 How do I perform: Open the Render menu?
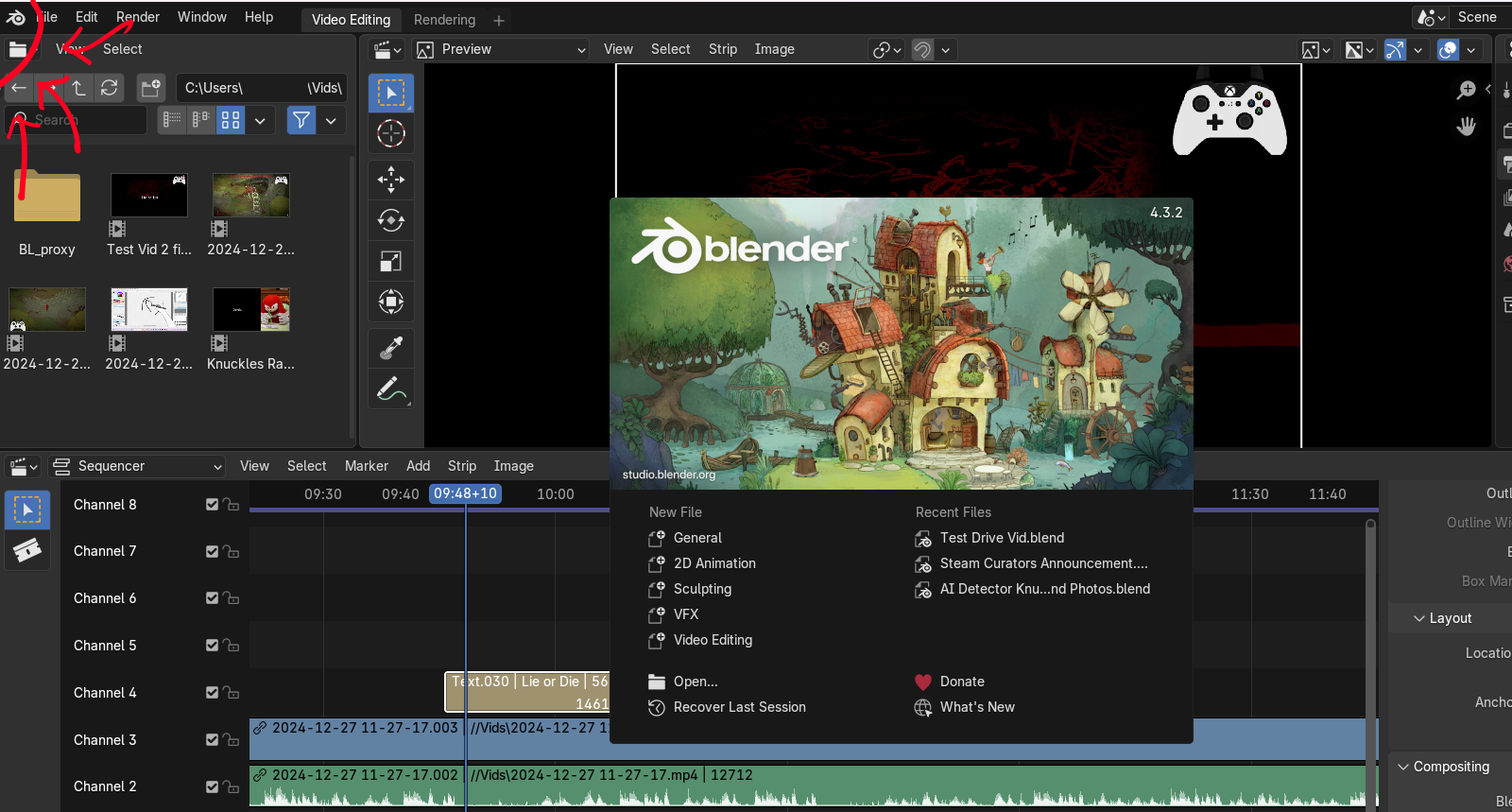pos(138,17)
